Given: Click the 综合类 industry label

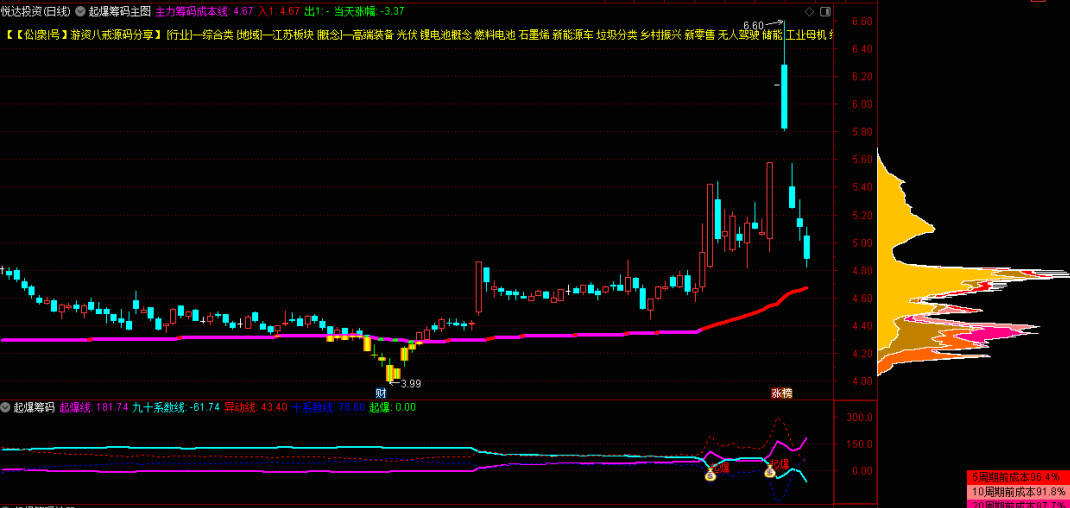Looking at the screenshot, I should tap(218, 35).
